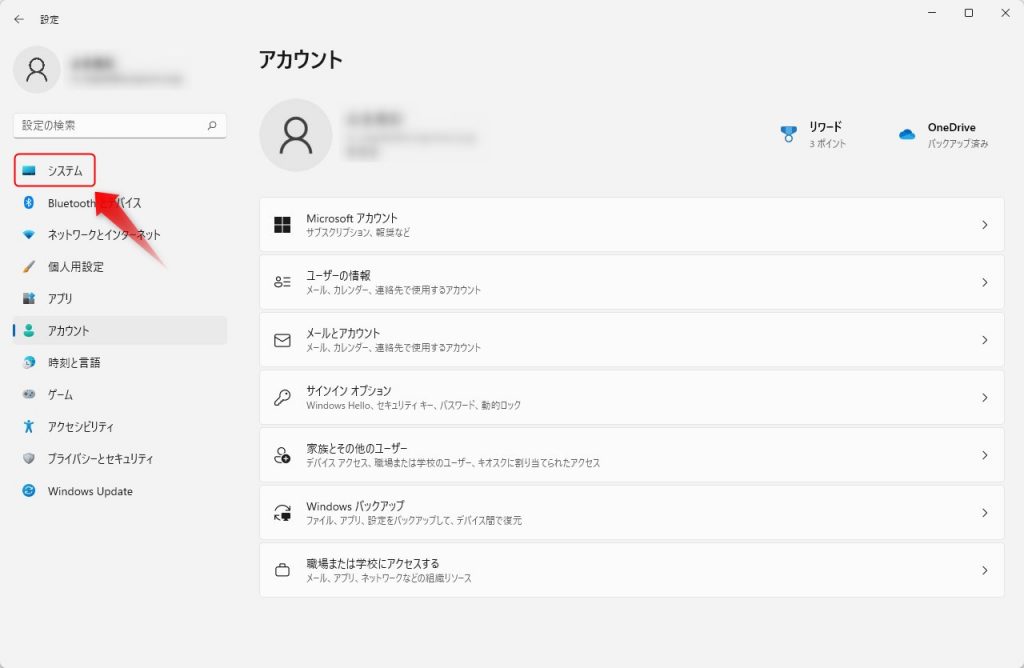
Task: Click the key icon for サインイン オプション
Action: point(282,397)
